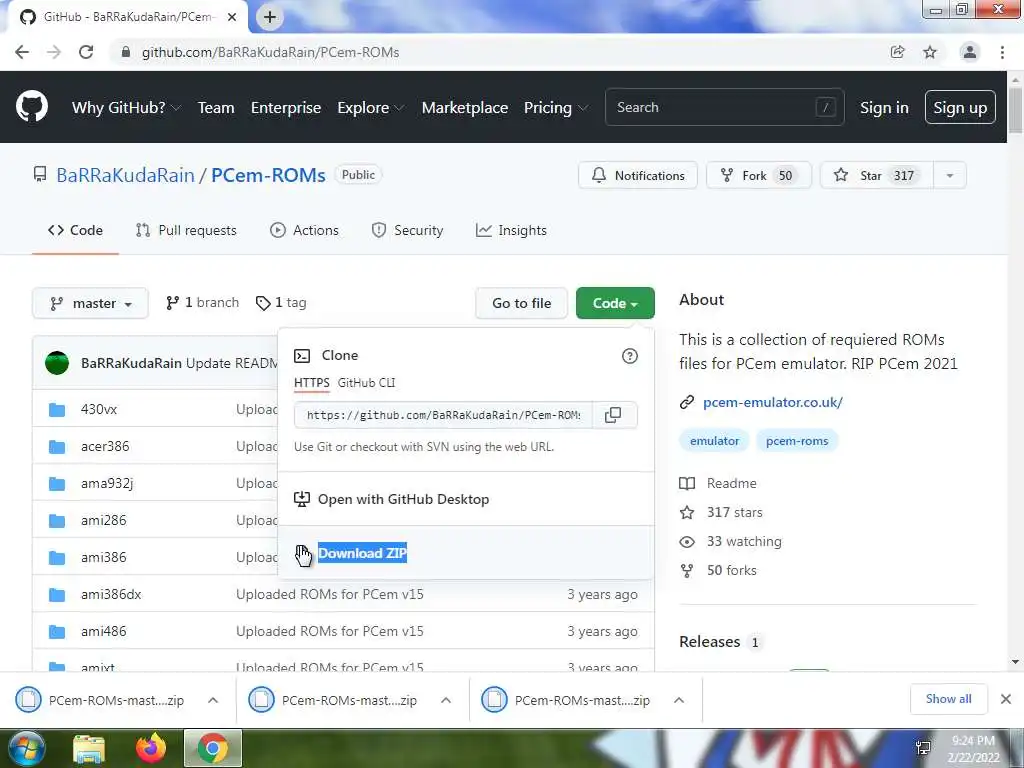Select GitHub CLI clone tab
This screenshot has width=1024, height=768.
[366, 383]
